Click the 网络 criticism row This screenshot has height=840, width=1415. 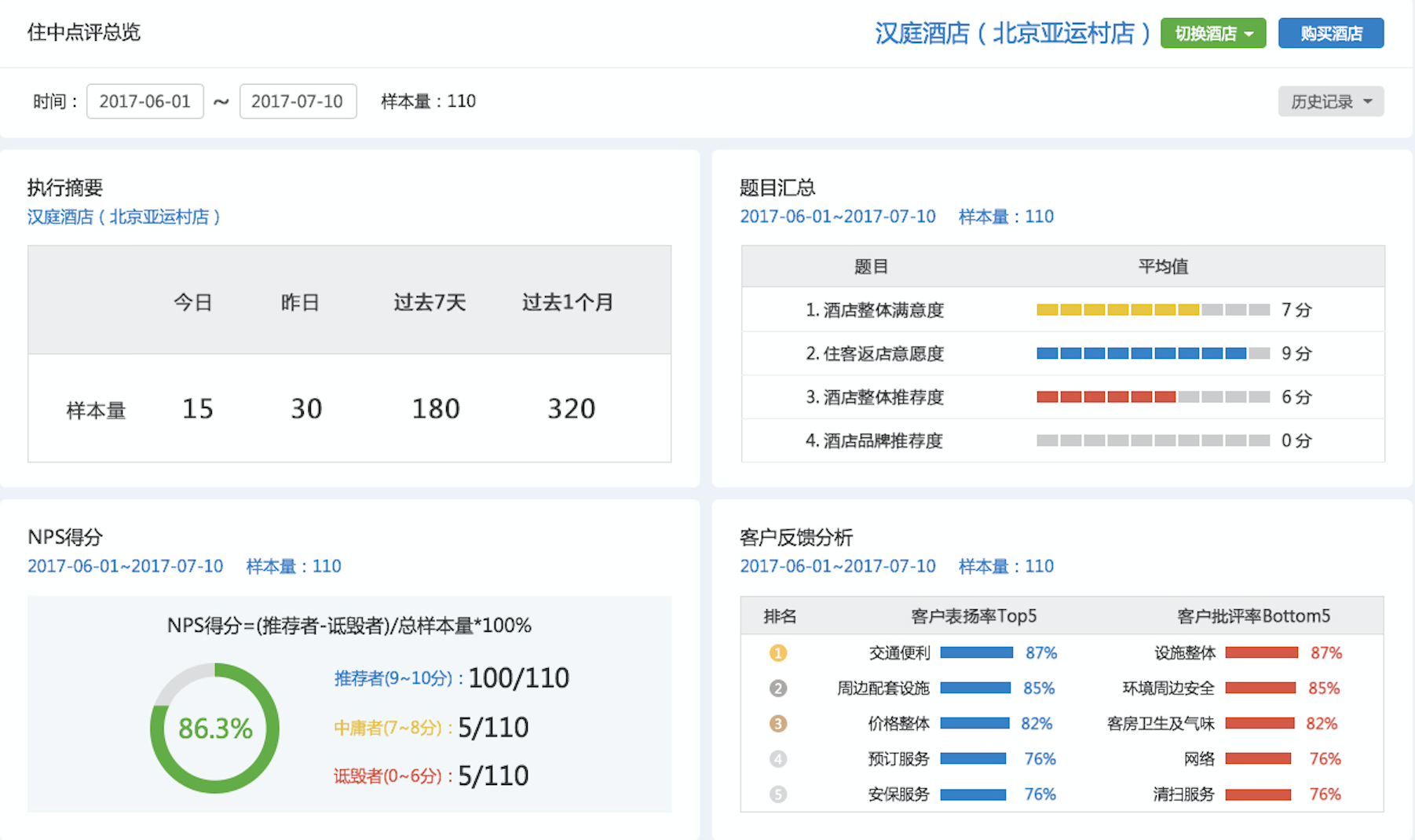(x=1263, y=759)
